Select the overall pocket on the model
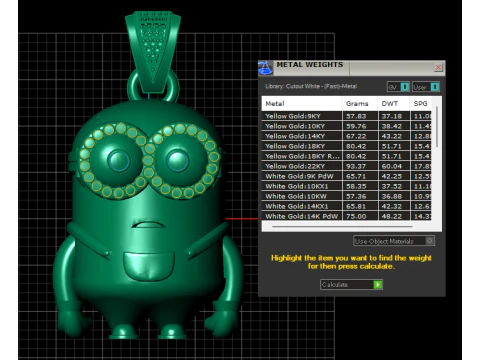The height and width of the screenshot is (360, 480). point(149,266)
